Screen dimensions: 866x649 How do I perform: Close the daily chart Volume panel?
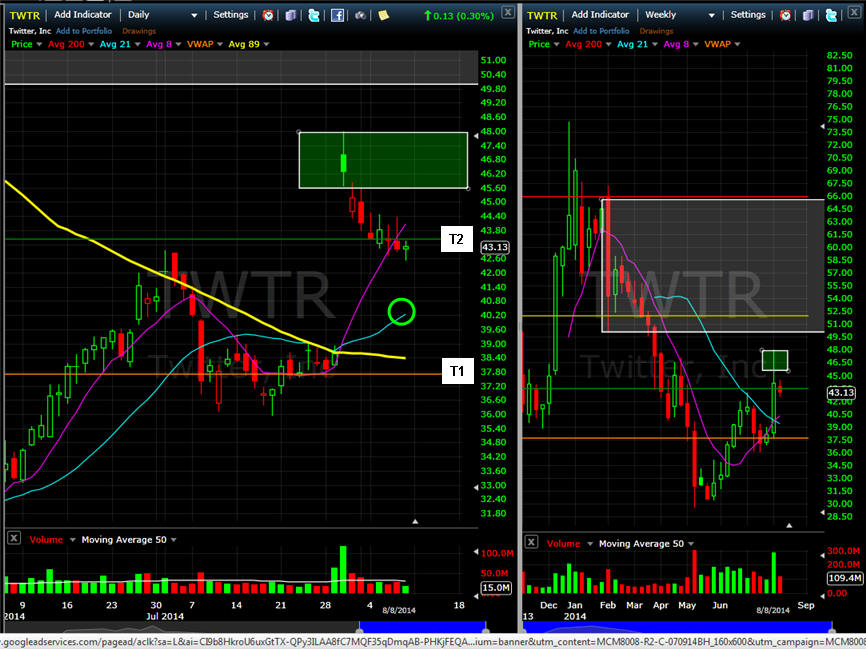13,538
